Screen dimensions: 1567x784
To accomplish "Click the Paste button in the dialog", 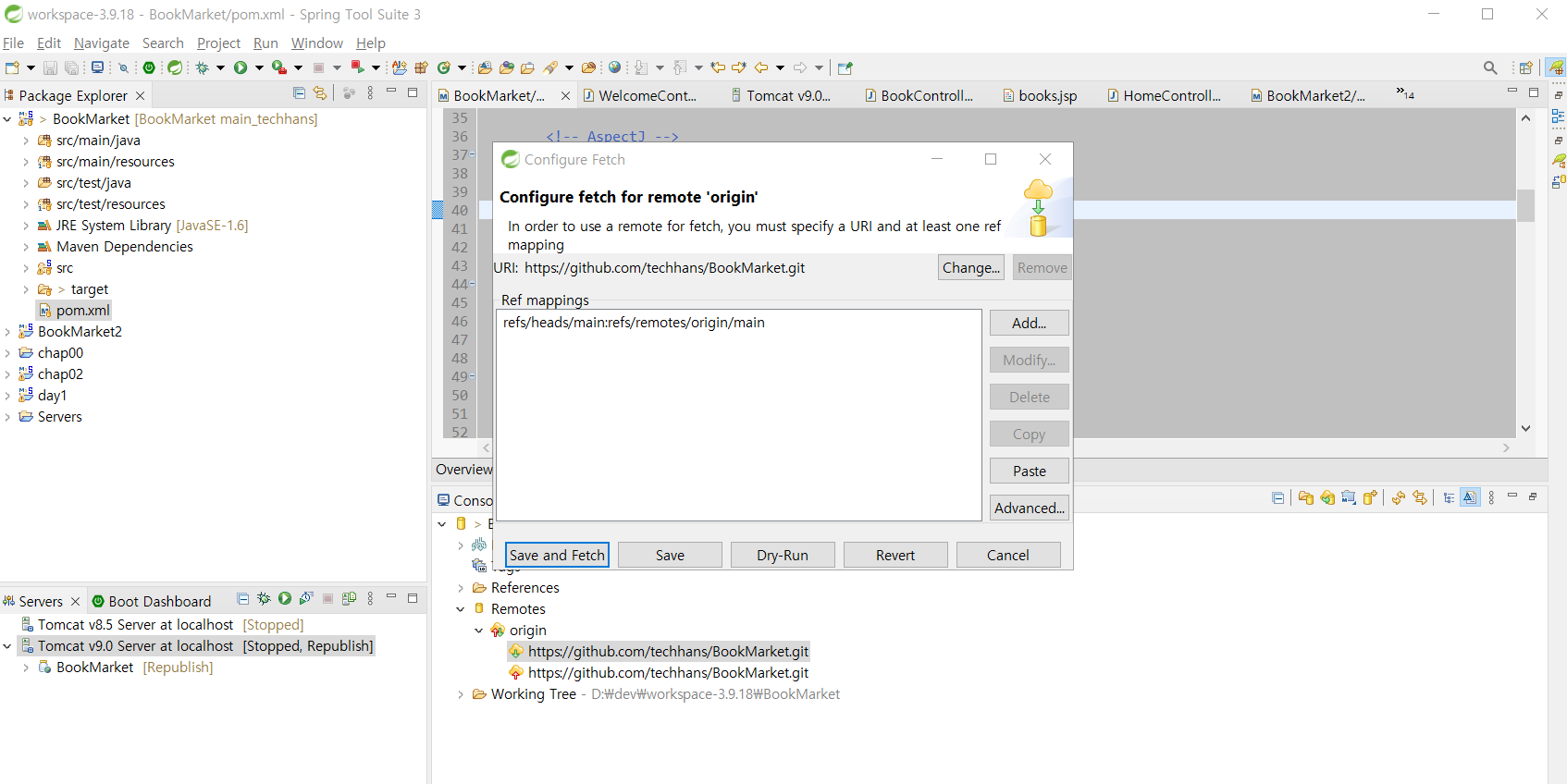I will click(1030, 471).
